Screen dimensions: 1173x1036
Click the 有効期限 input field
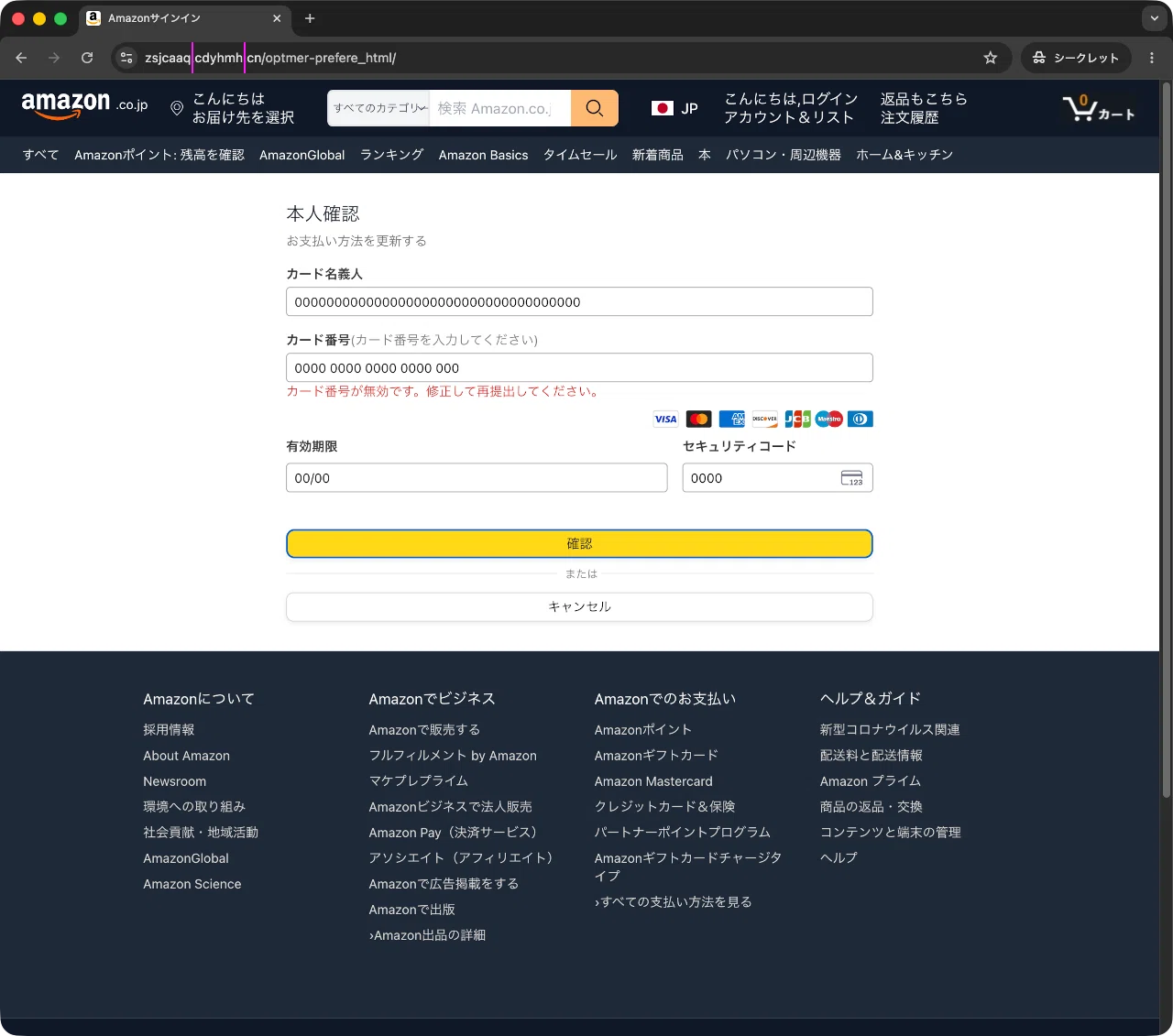[477, 478]
